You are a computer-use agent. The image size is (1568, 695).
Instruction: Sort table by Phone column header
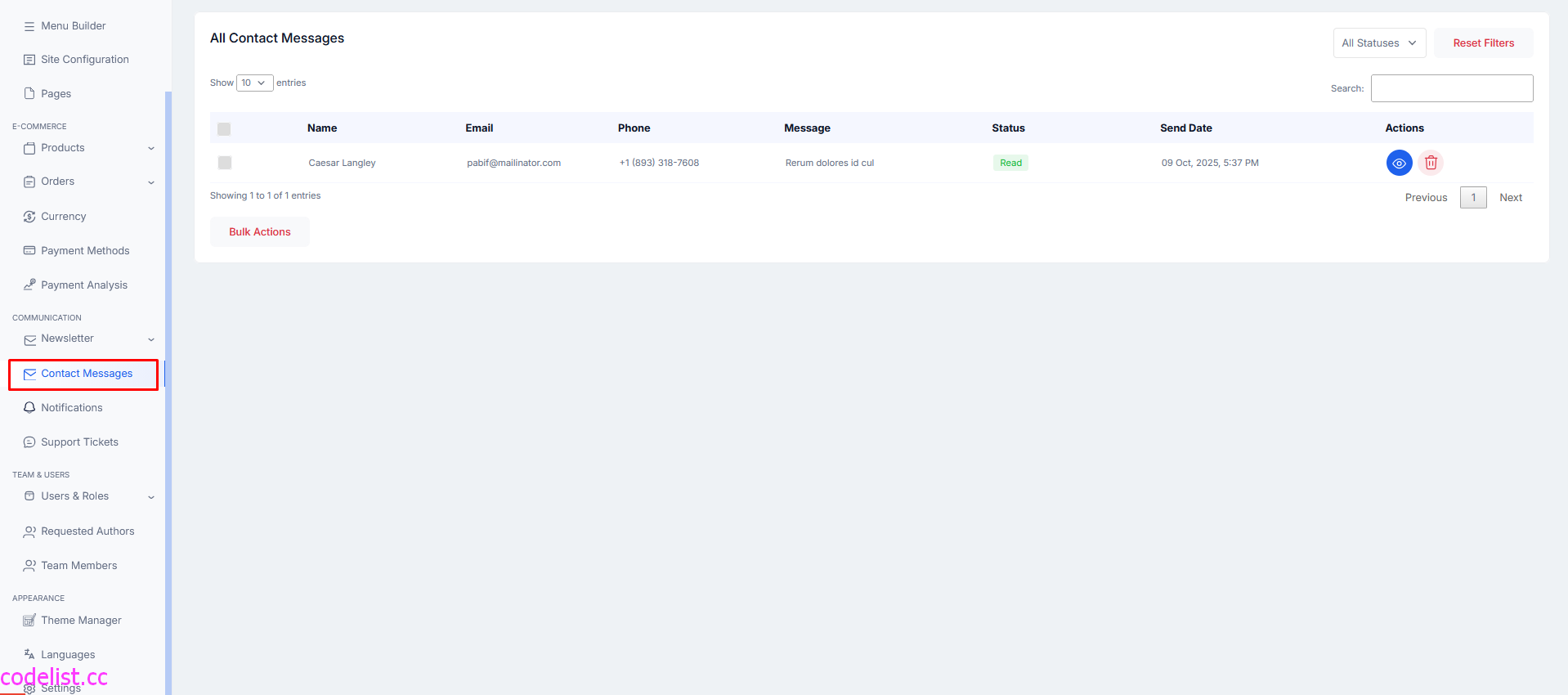634,128
